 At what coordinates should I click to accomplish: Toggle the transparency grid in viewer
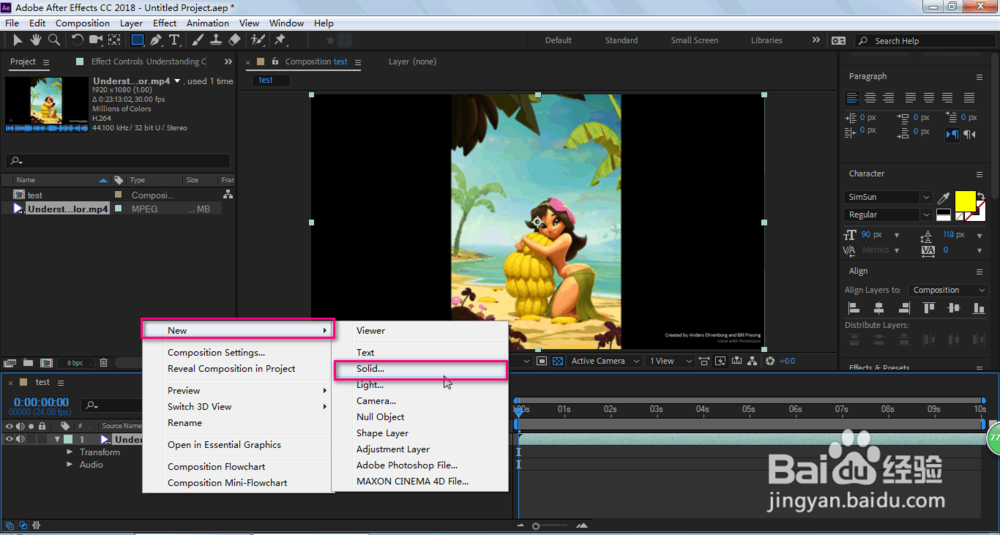click(x=557, y=361)
